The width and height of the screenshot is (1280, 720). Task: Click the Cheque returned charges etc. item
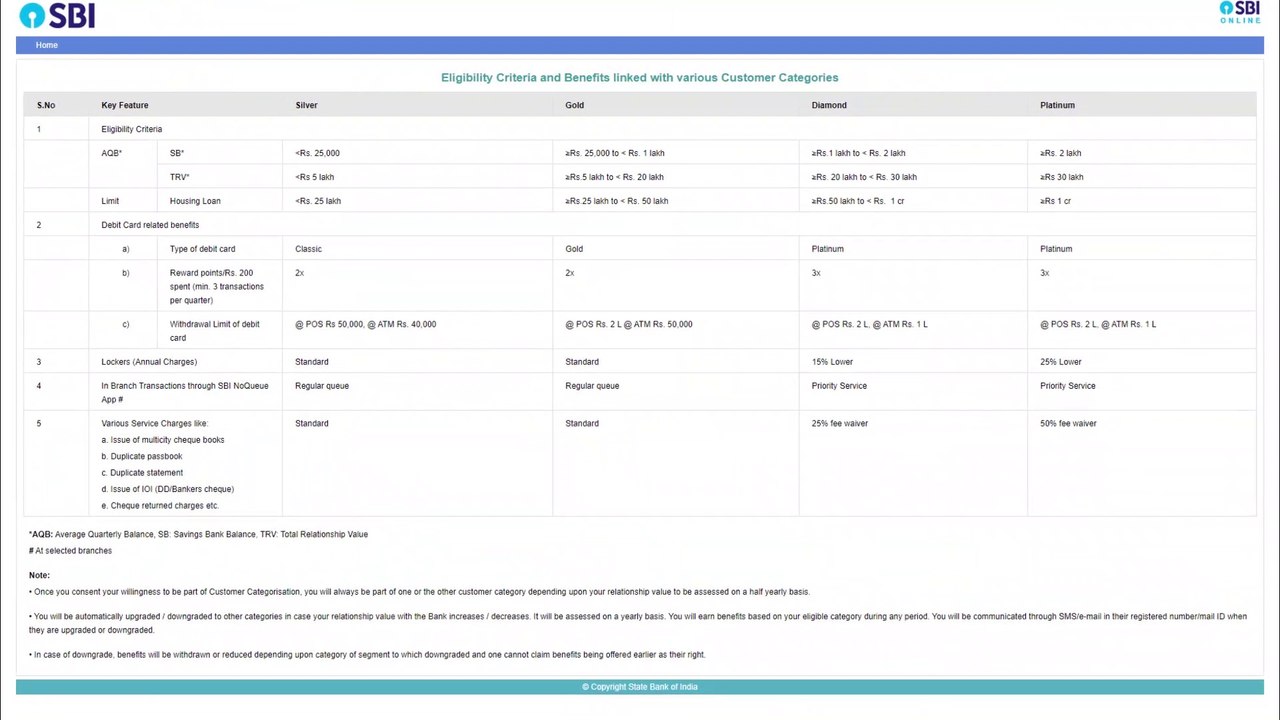[x=160, y=506]
